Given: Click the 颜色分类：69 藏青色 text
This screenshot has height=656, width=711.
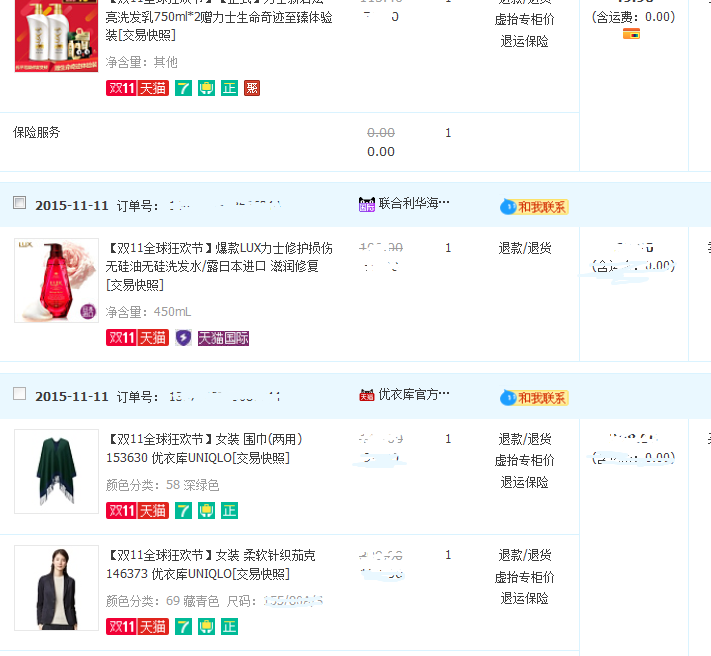Looking at the screenshot, I should [162, 601].
